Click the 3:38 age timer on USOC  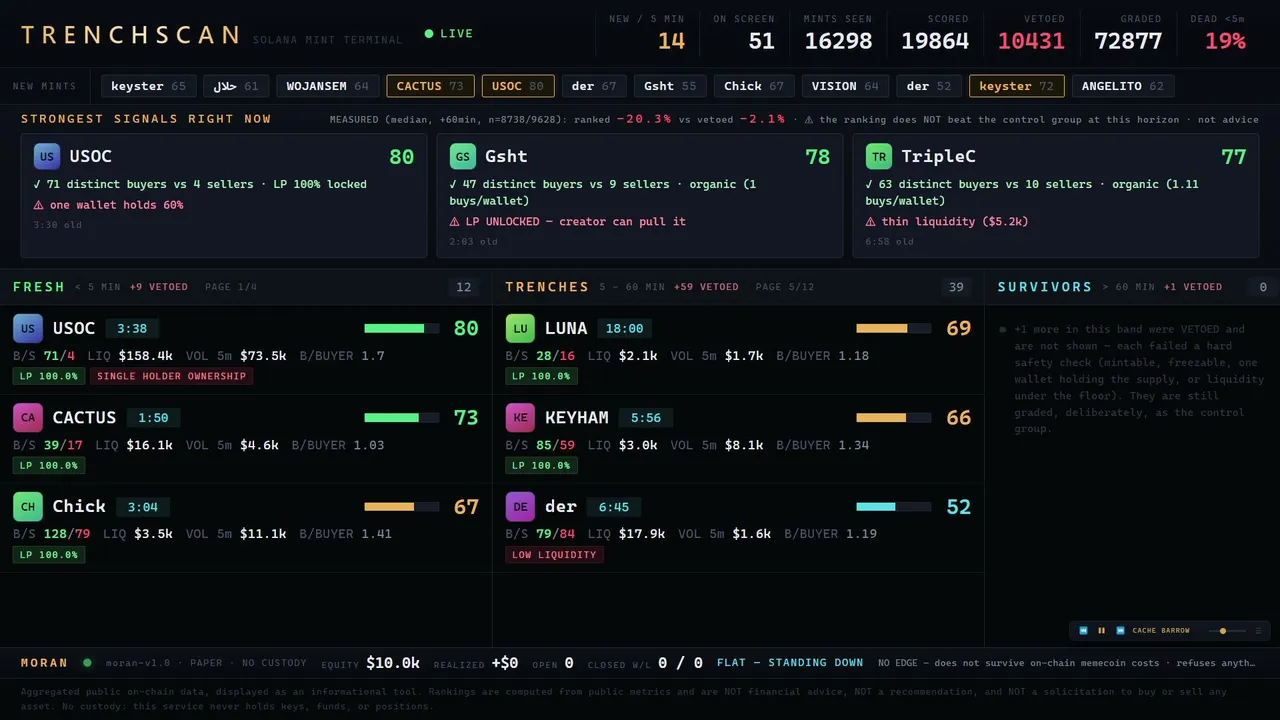[132, 328]
